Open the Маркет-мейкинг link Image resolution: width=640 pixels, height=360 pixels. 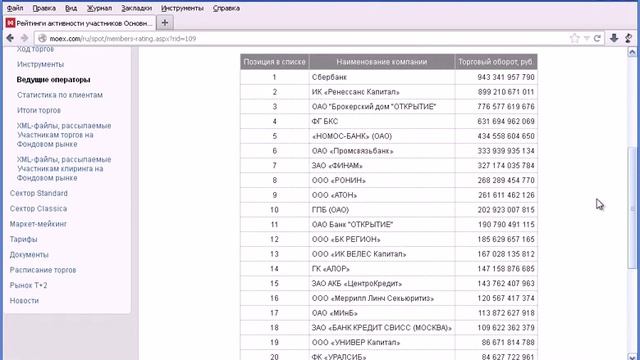point(38,224)
